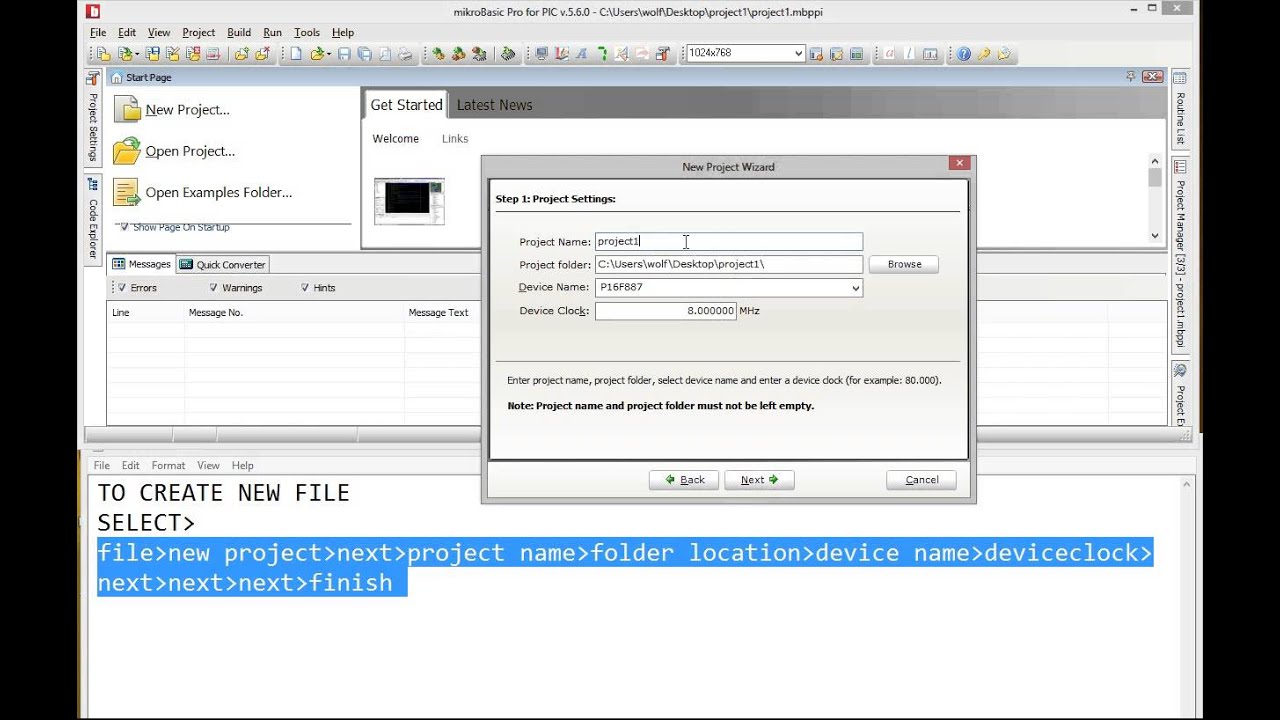Click the statistics chart toolbar icon
The image size is (1280, 720).
(x=931, y=54)
